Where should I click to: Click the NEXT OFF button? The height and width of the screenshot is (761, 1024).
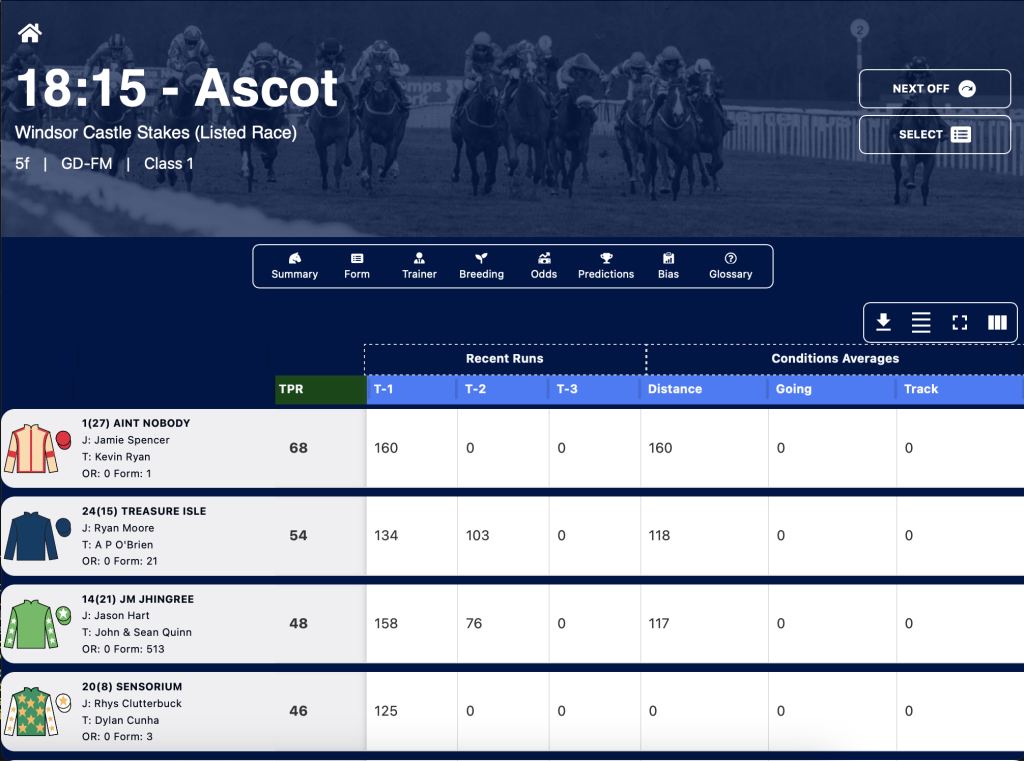[935, 88]
